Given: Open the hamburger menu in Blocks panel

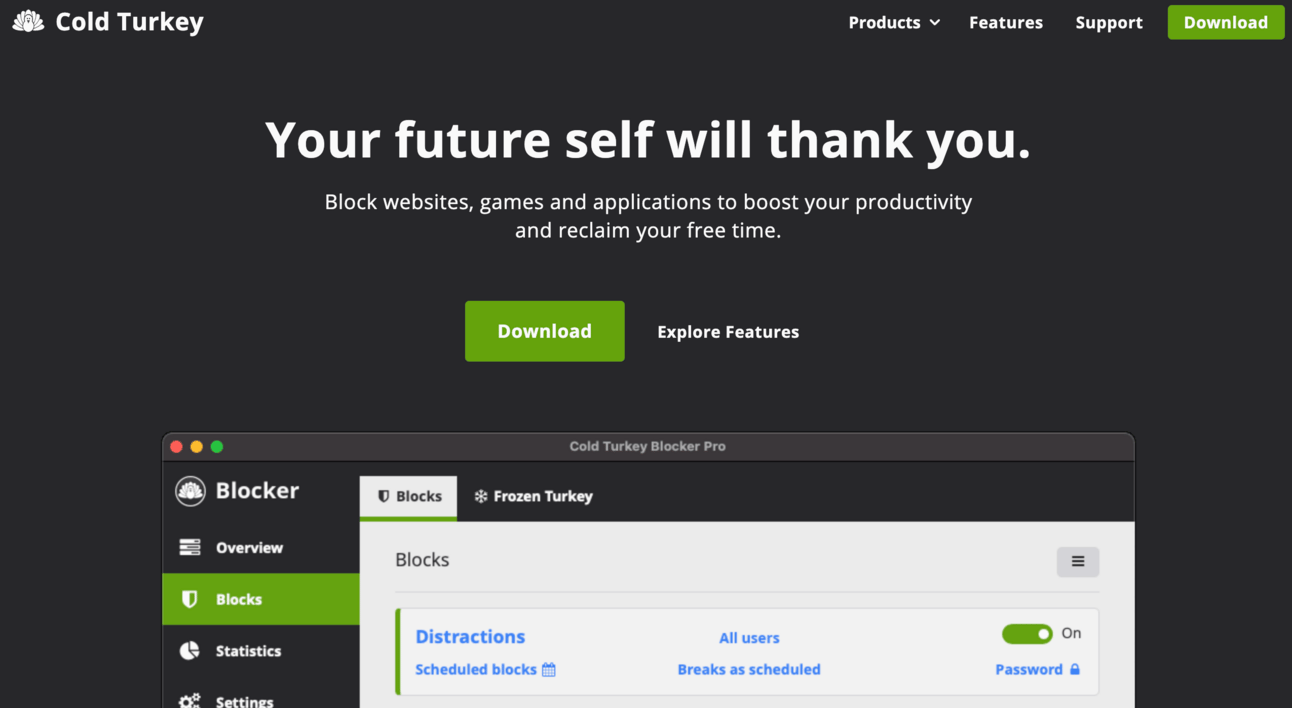Looking at the screenshot, I should point(1078,562).
